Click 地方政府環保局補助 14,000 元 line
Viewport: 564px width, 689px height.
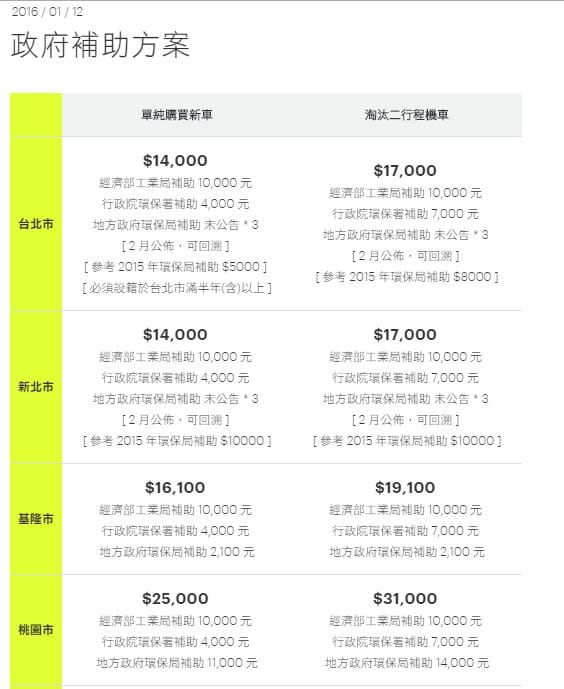click(x=407, y=663)
